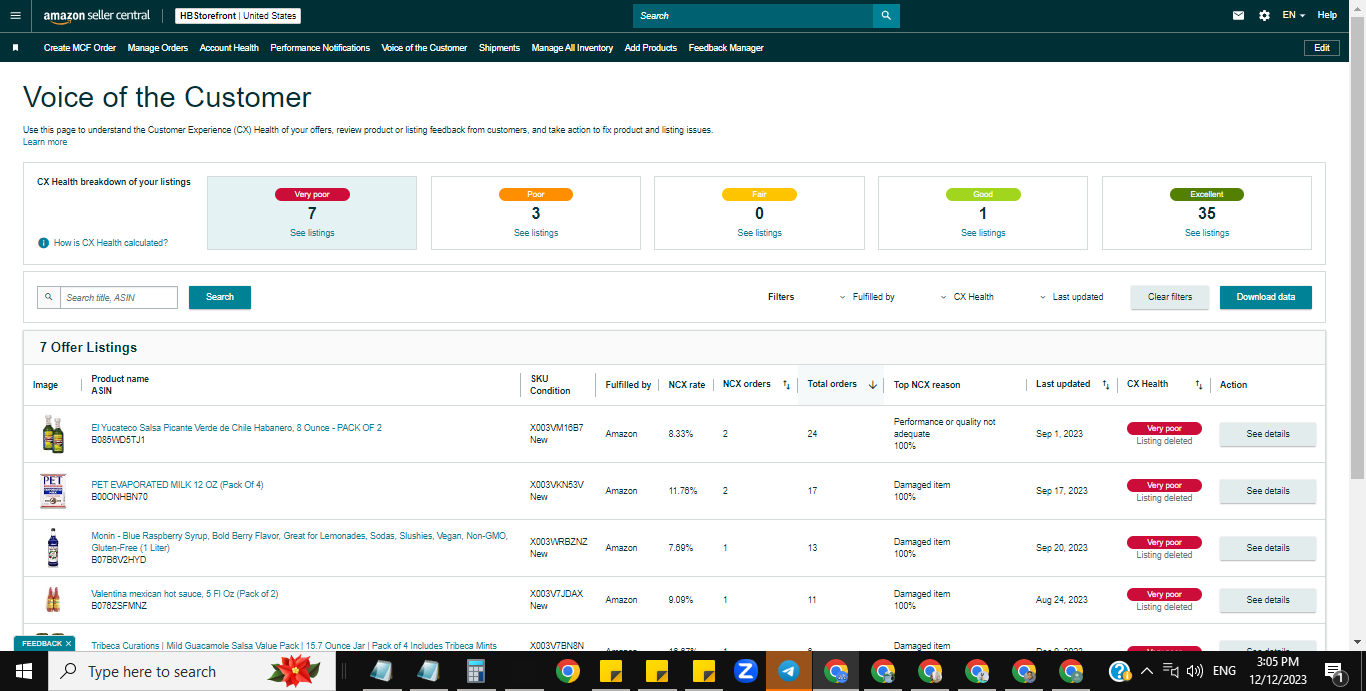Click the Monin syrup product thumbnail
The width and height of the screenshot is (1366, 691).
coord(53,548)
